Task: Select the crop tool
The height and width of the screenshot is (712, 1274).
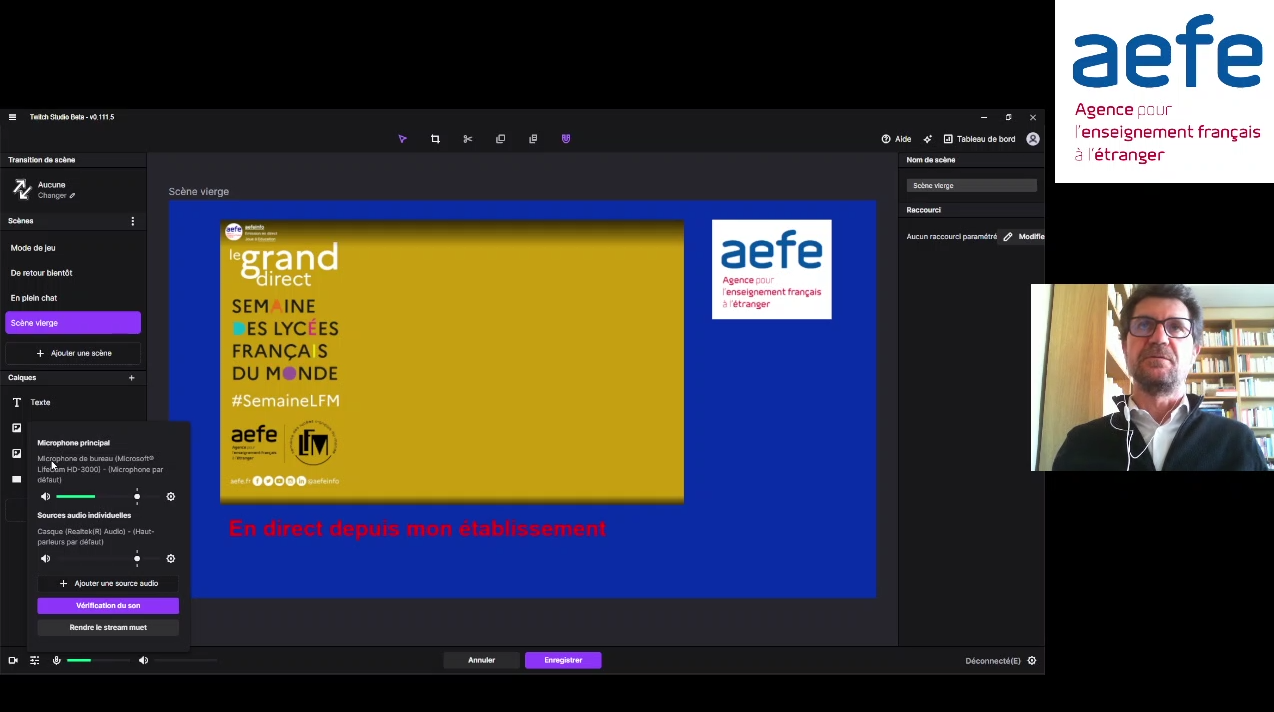Action: click(435, 138)
